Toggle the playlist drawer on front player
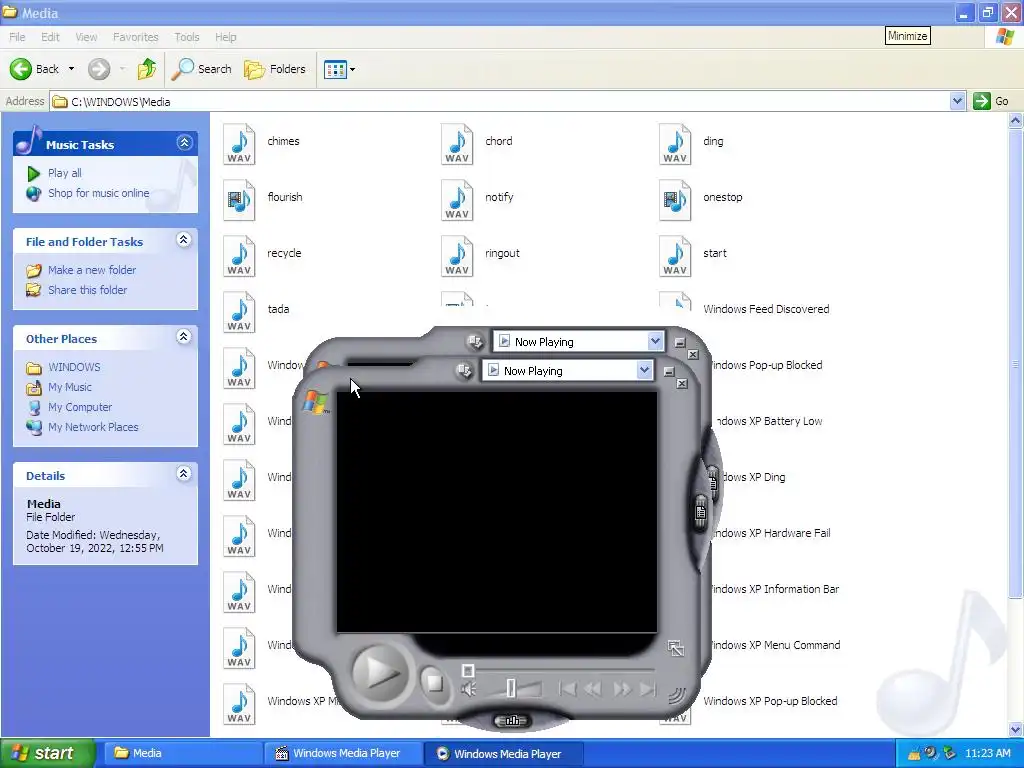Viewport: 1024px width, 768px height. pos(700,513)
